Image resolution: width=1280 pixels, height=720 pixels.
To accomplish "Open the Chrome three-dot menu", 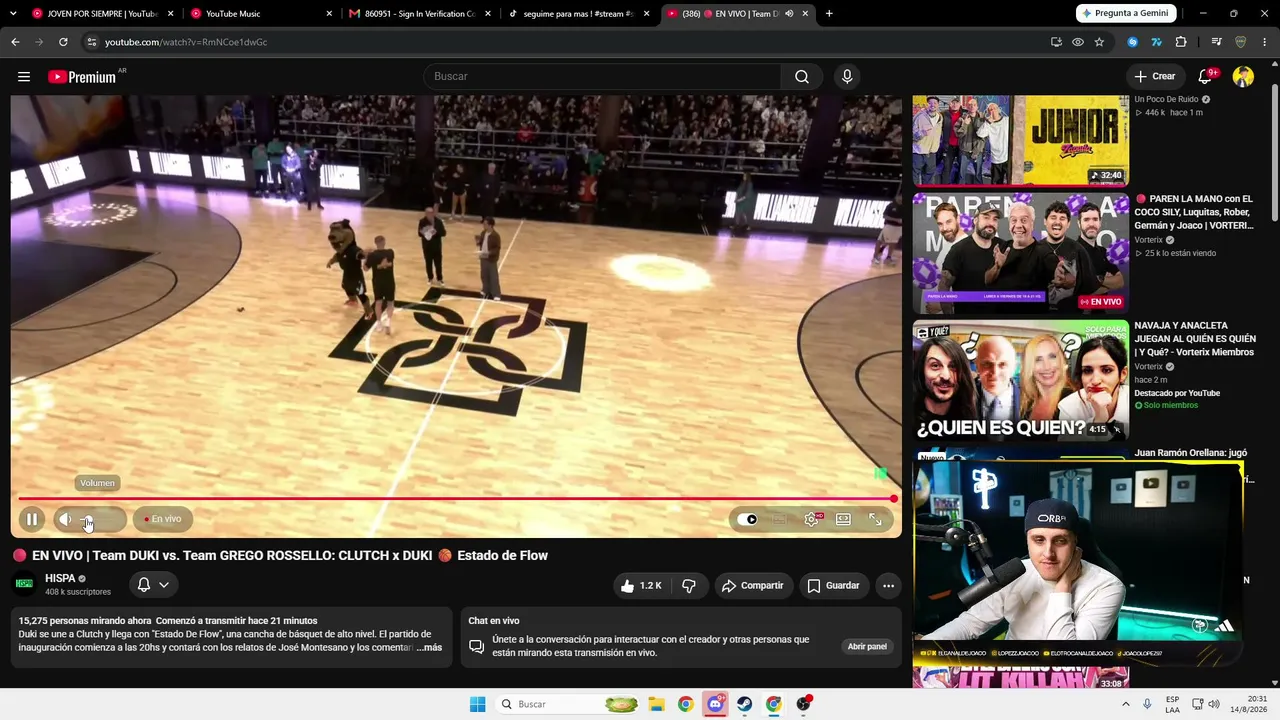I will [x=1266, y=42].
